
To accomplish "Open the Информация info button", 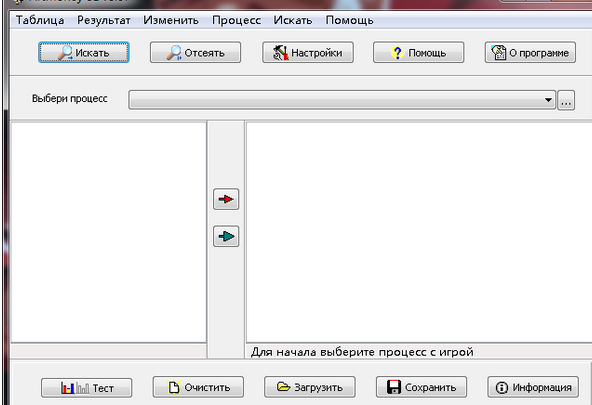I will (533, 387).
